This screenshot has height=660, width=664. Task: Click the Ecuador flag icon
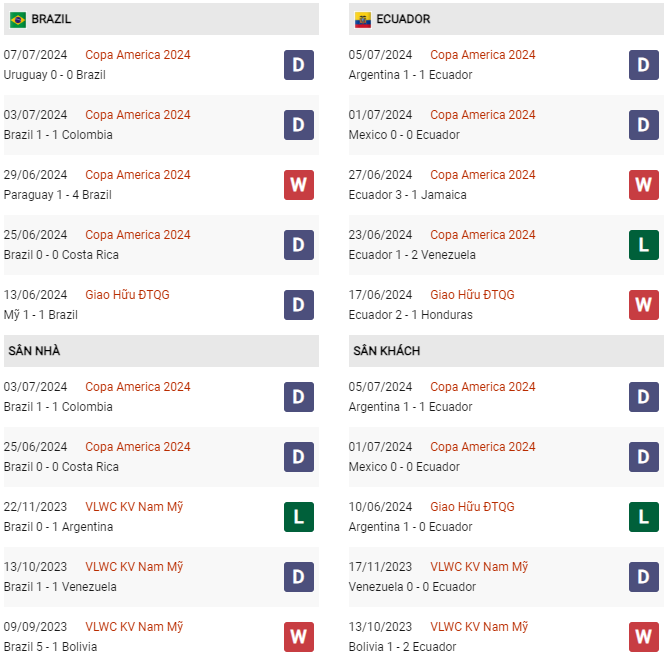click(362, 19)
